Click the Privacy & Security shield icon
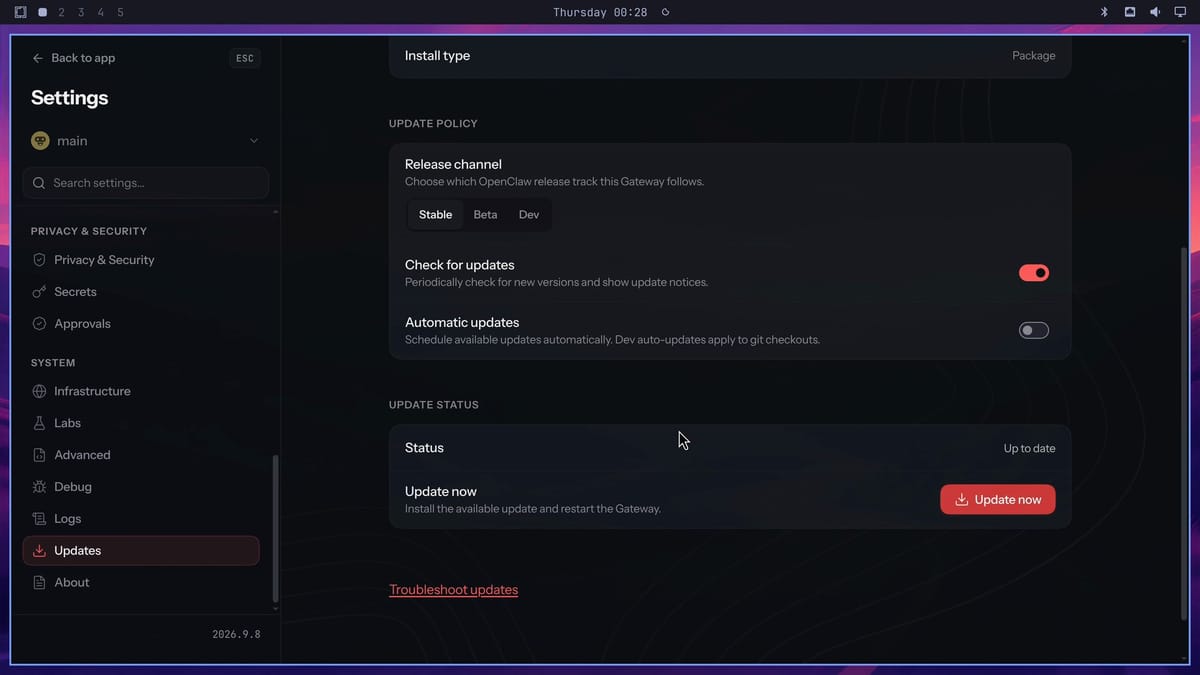 (39, 260)
